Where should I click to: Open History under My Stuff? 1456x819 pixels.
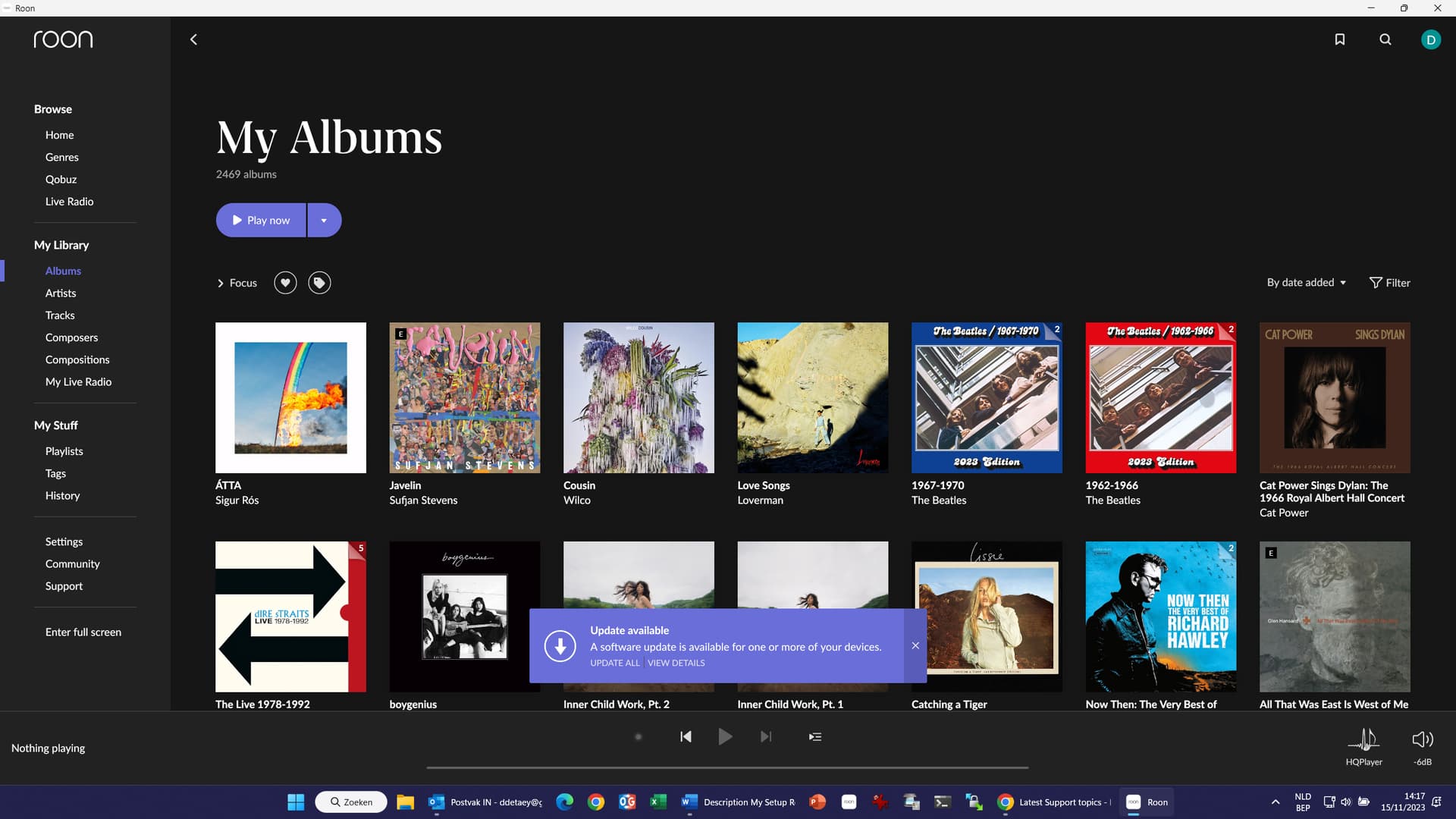coord(62,495)
